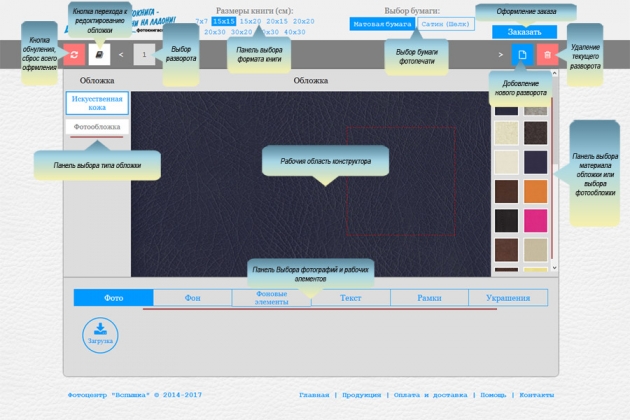This screenshot has height=420, width=630.
Task: Pick the brown swatch beside the orange one
Action: (x=506, y=191)
